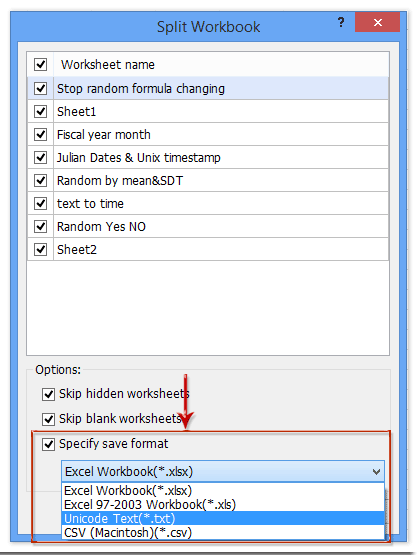Toggle Random Yes NO checkbox
This screenshot has width=420, height=555.
pos(41,226)
